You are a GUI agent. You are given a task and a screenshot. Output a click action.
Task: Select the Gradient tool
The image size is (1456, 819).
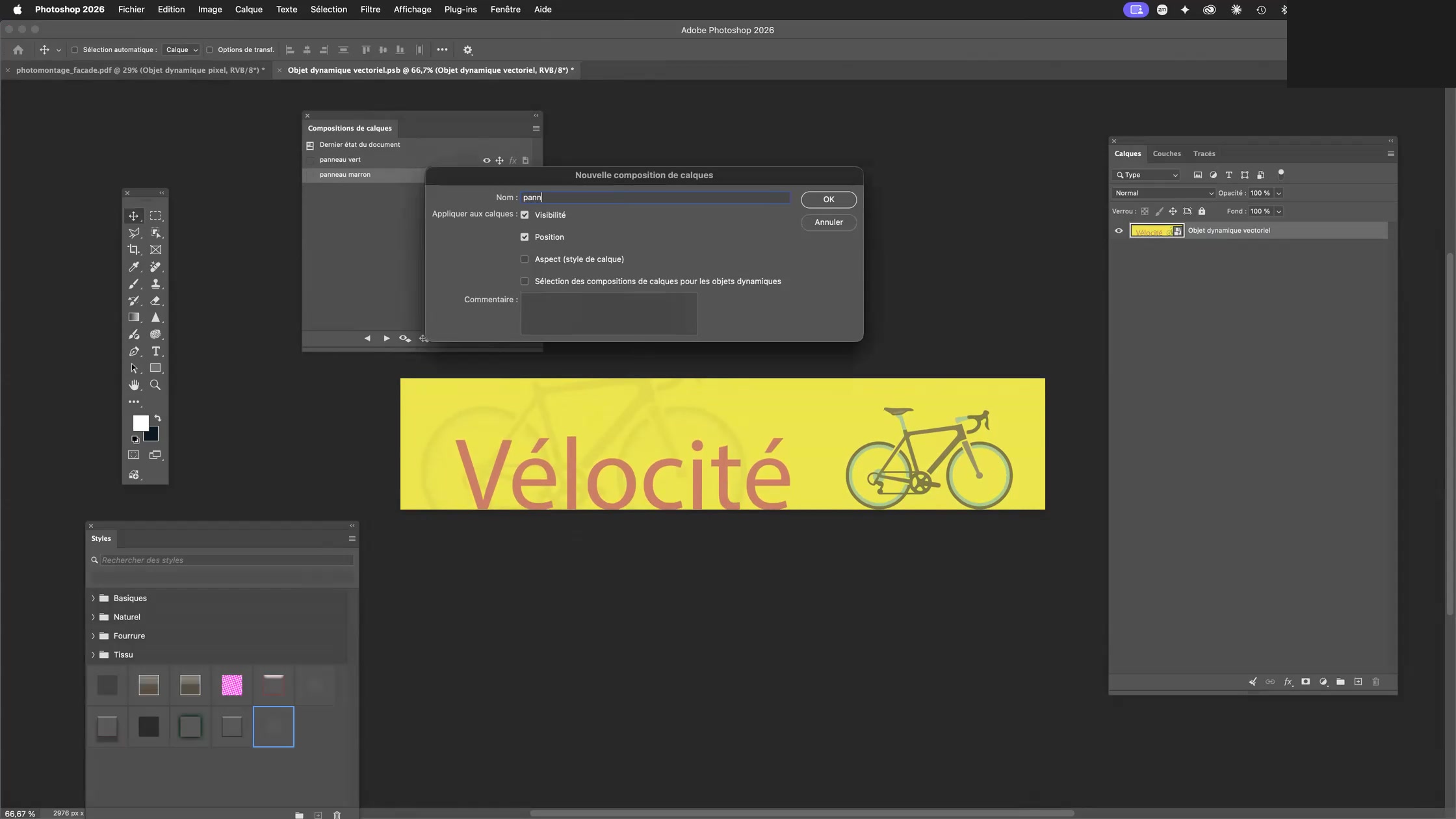click(133, 317)
